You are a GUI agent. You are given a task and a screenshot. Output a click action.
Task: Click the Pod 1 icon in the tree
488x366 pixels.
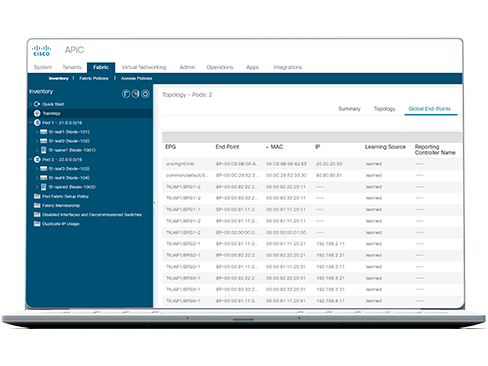[x=37, y=123]
